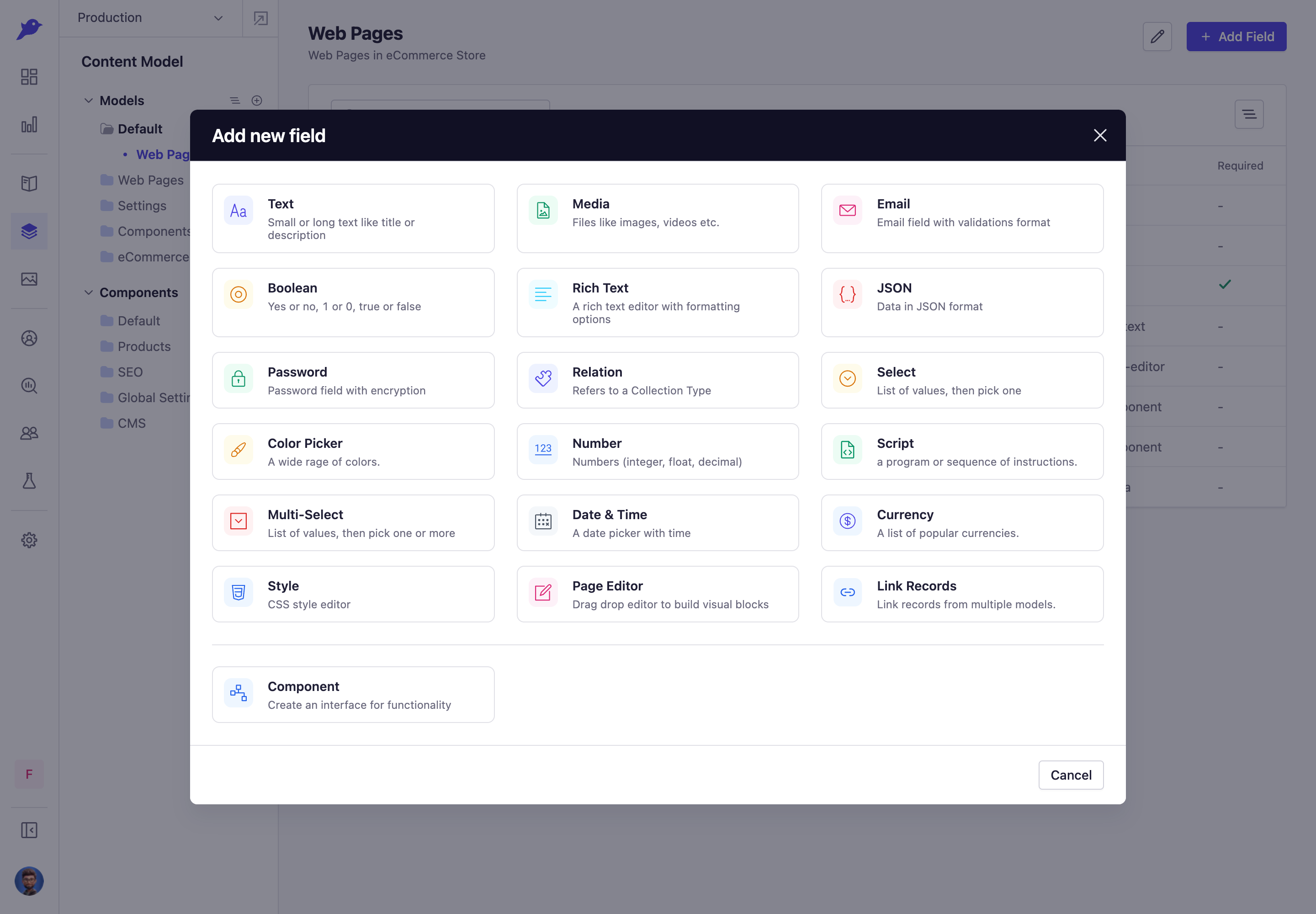This screenshot has width=1316, height=914.
Task: Click the open-in-new-window icon beside Production
Action: pos(260,18)
